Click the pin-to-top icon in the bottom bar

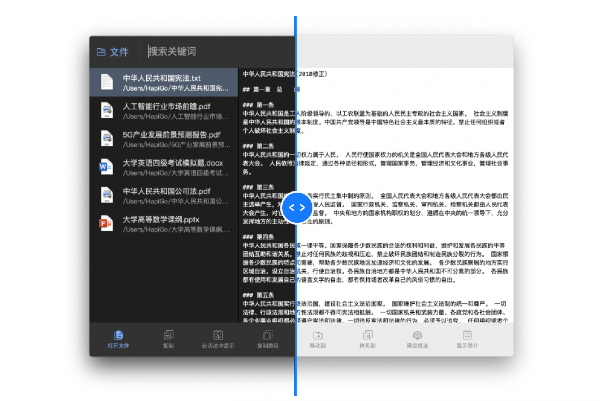coord(417,335)
